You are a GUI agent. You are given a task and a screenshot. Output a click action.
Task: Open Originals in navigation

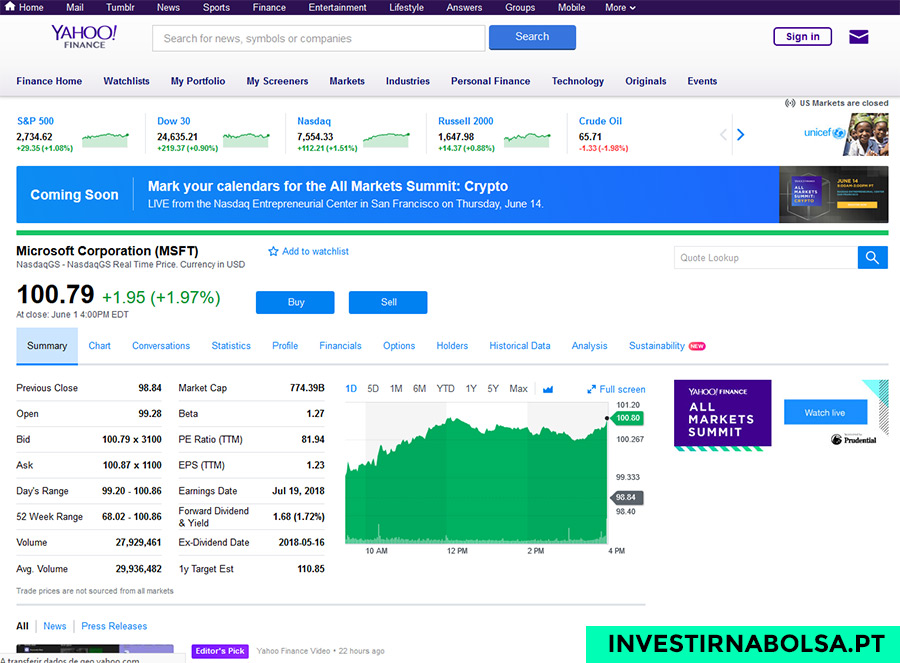click(646, 81)
